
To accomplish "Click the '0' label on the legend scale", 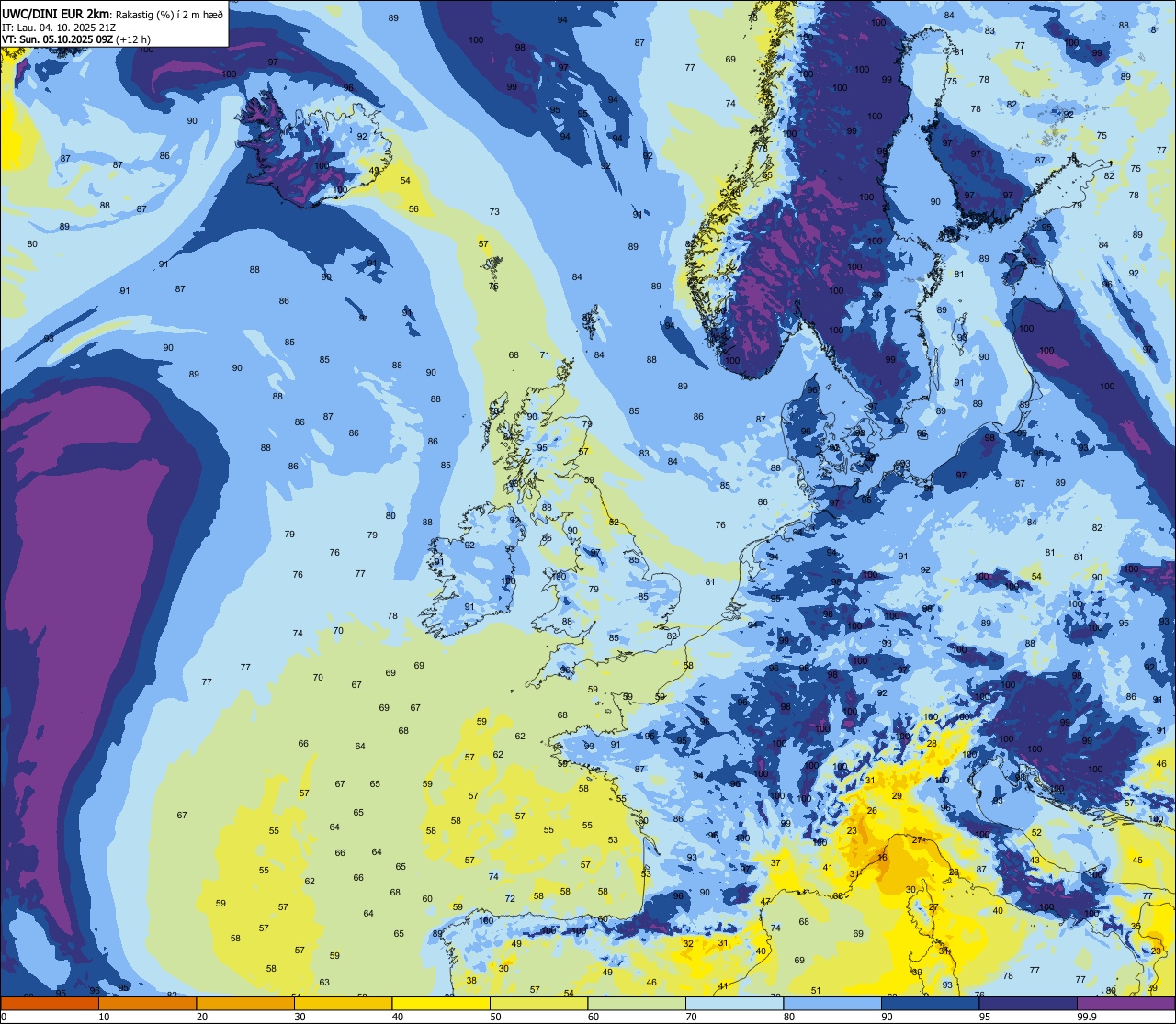I will pyautogui.click(x=4, y=1017).
